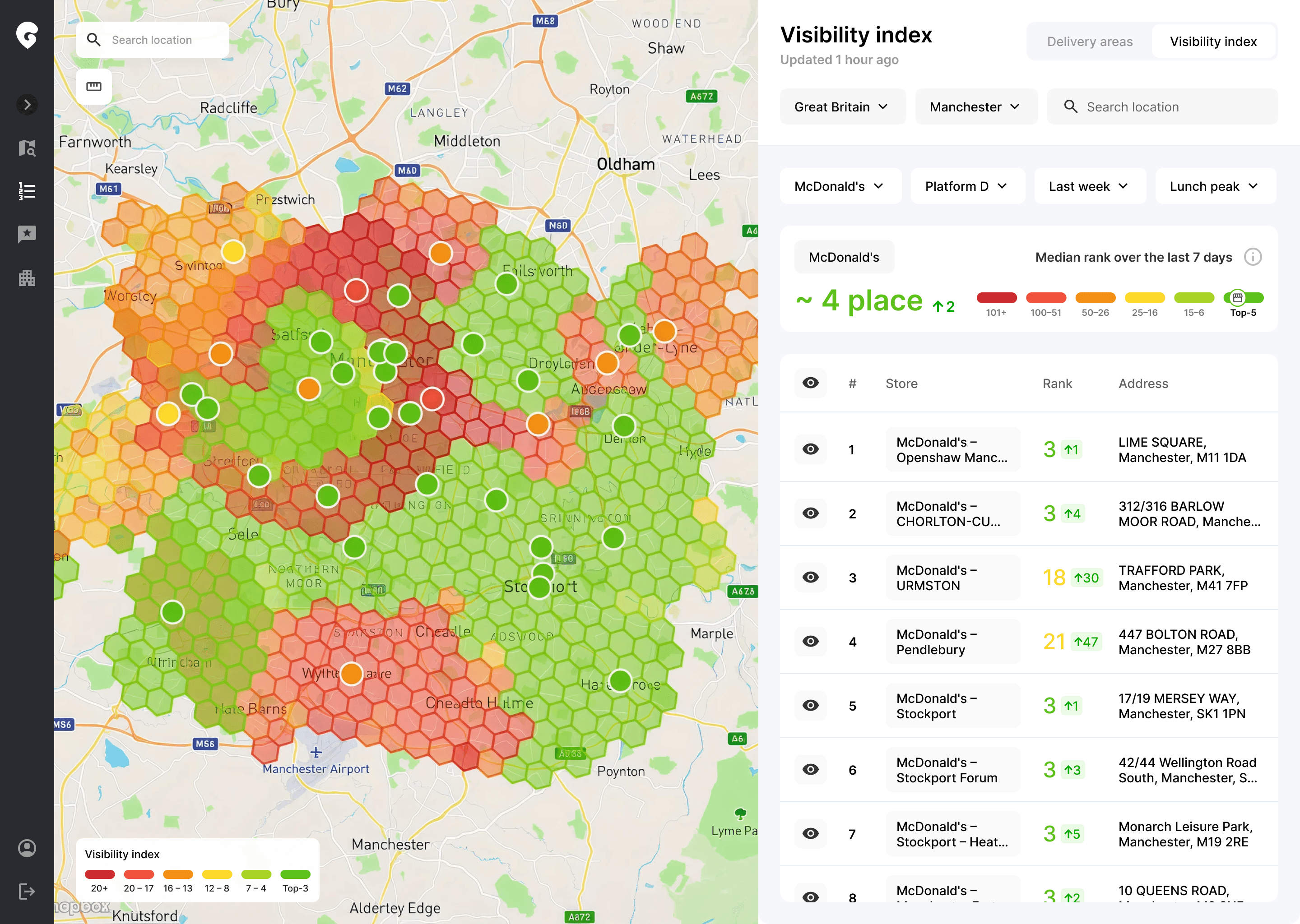Hide McDonald's URMSTON using its eye toggle
This screenshot has height=924, width=1300.
coord(811,577)
